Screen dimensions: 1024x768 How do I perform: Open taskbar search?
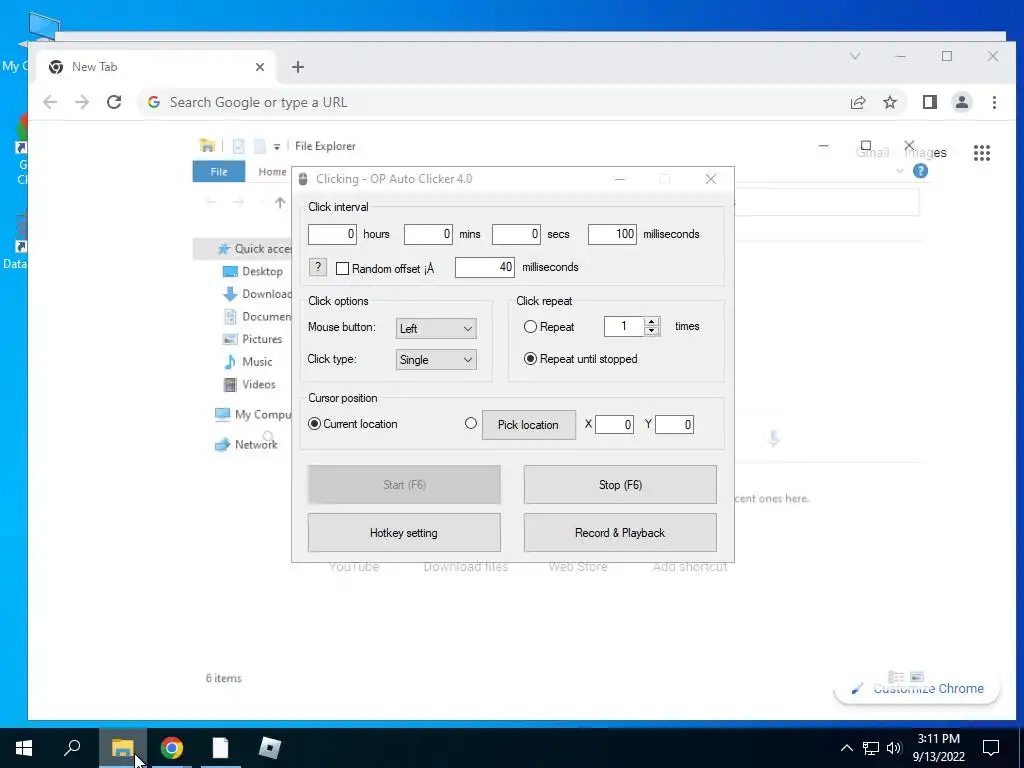click(72, 748)
